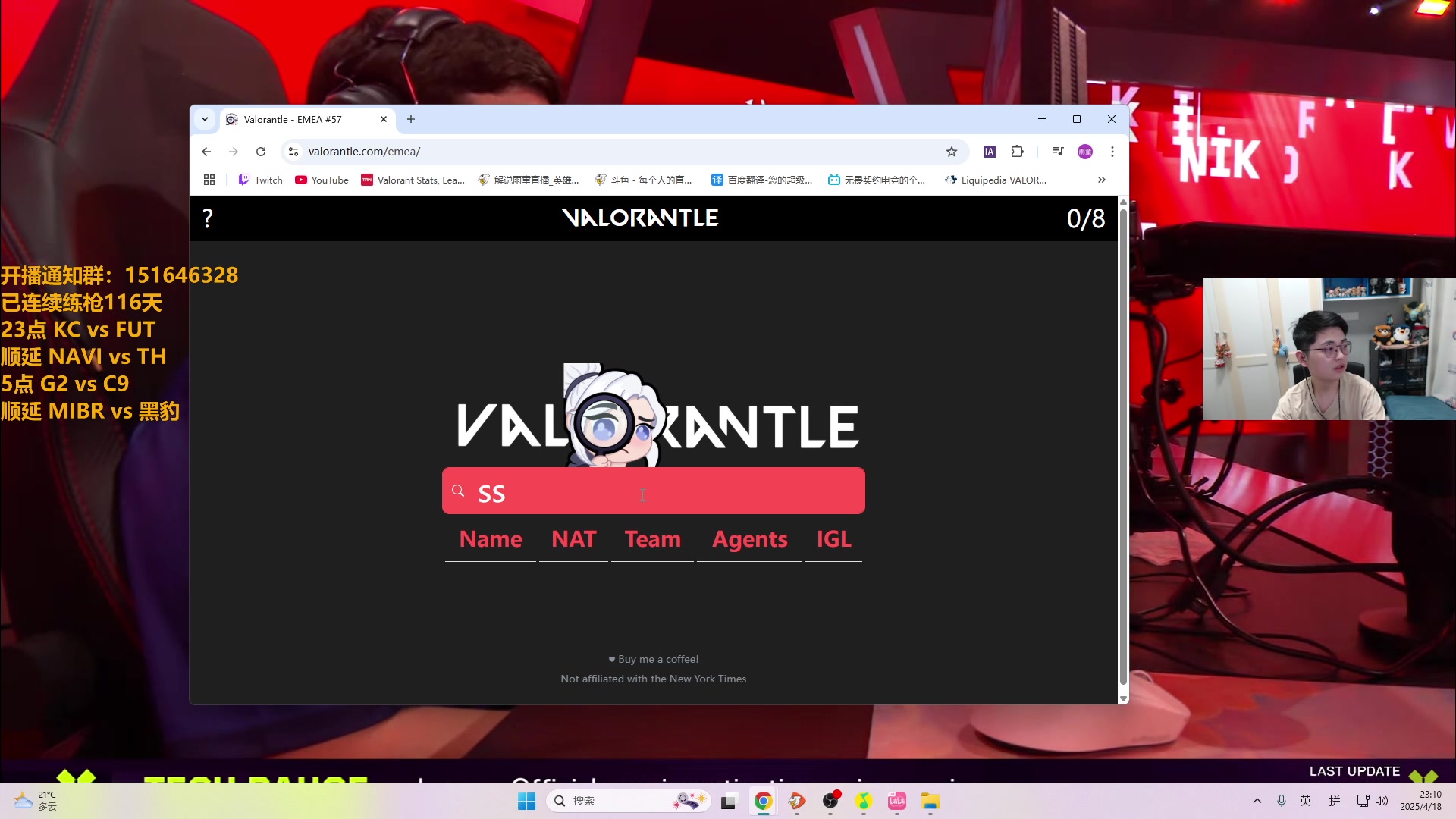Bookmark this page with the star icon
This screenshot has height=819, width=1456.
(952, 152)
